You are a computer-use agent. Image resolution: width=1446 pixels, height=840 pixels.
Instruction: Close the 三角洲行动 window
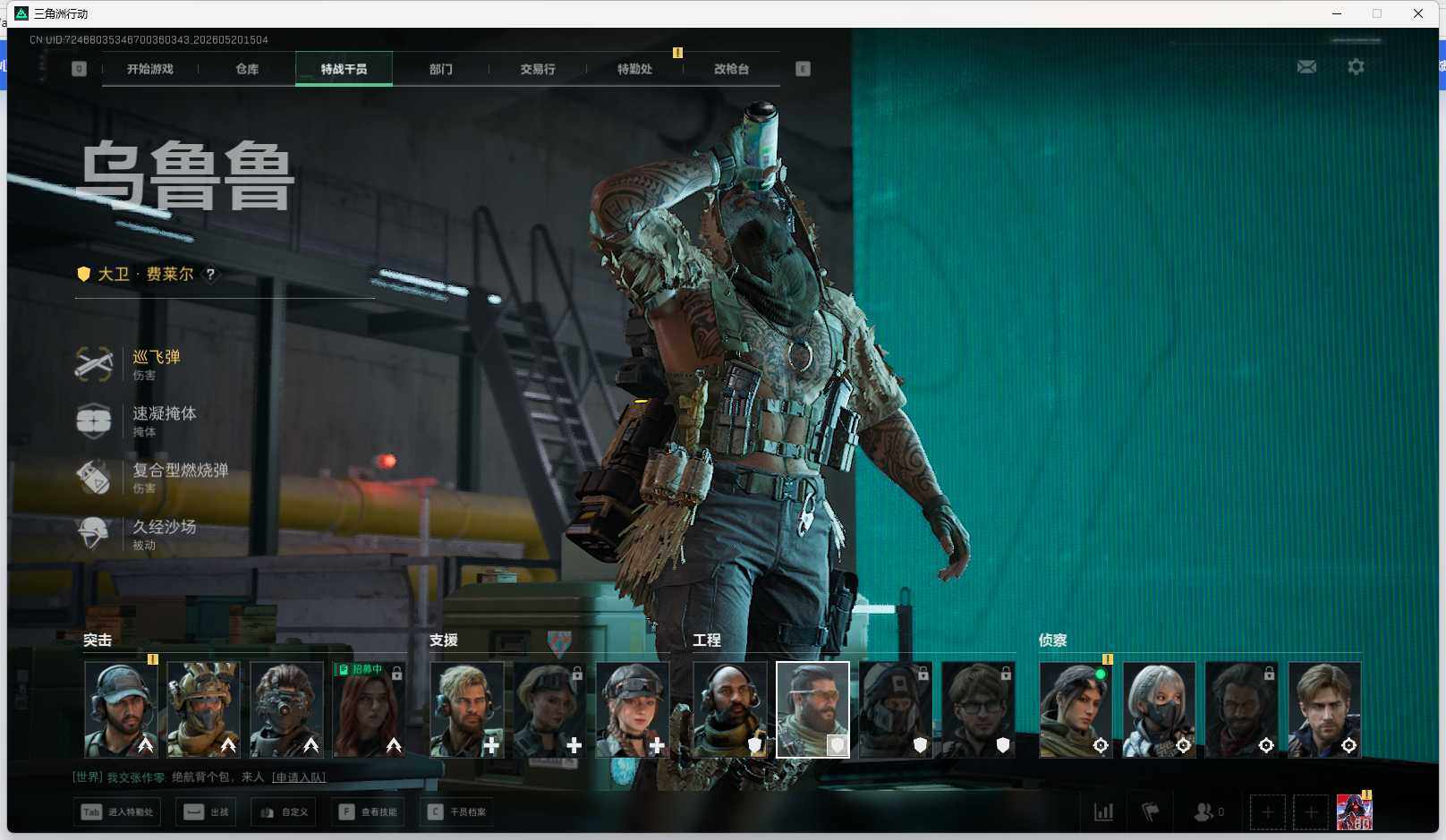pos(1418,13)
